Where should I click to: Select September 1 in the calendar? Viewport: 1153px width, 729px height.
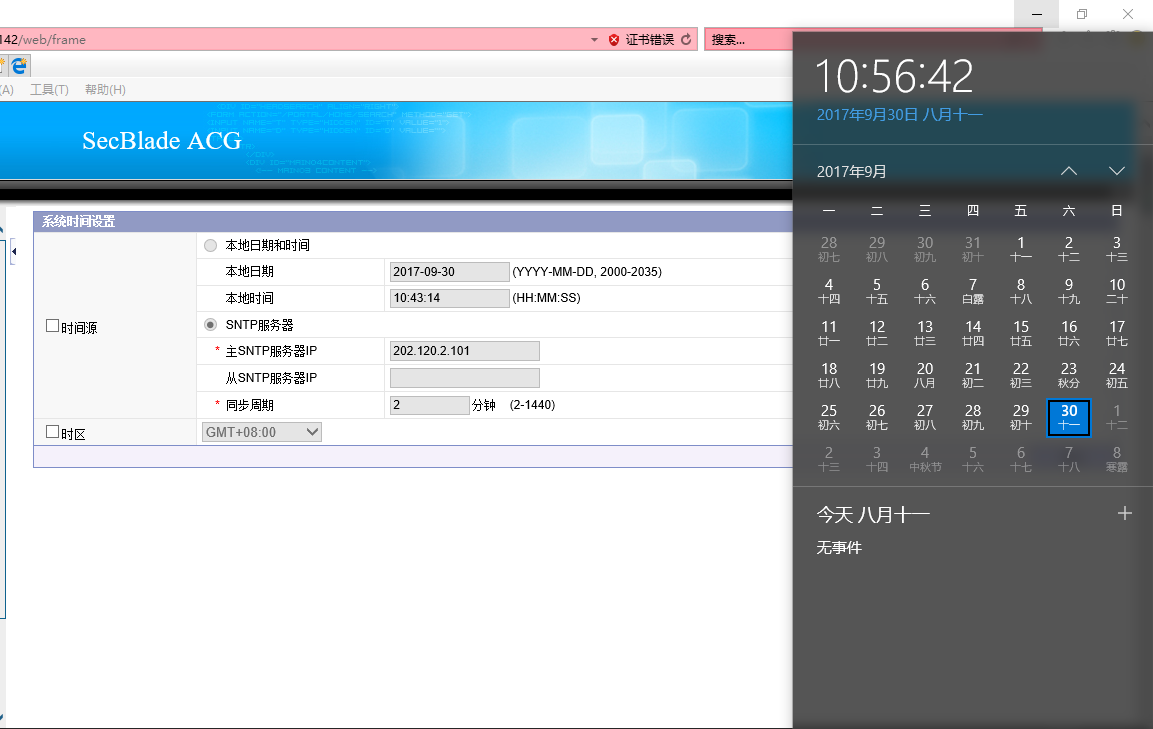click(1021, 249)
